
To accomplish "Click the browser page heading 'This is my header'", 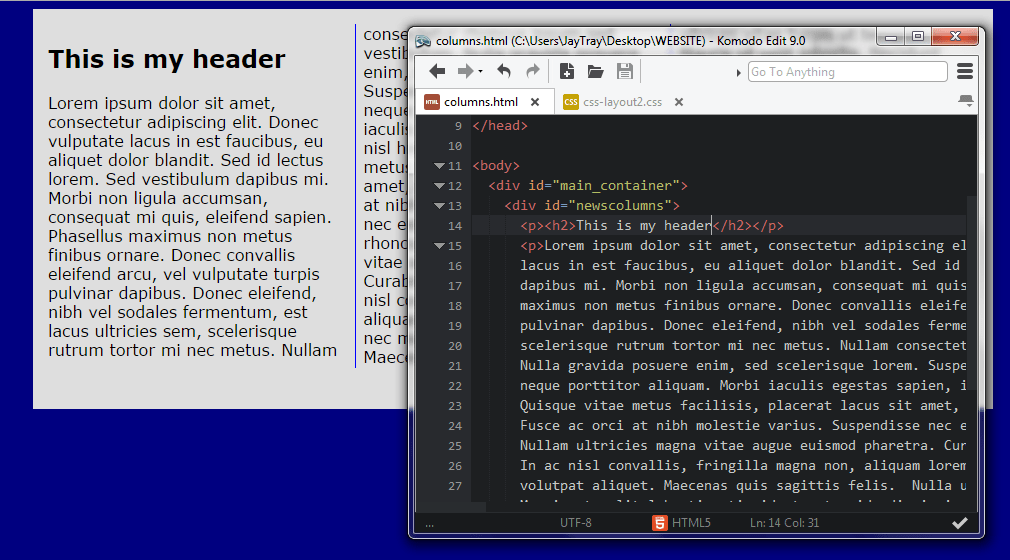I will [166, 59].
